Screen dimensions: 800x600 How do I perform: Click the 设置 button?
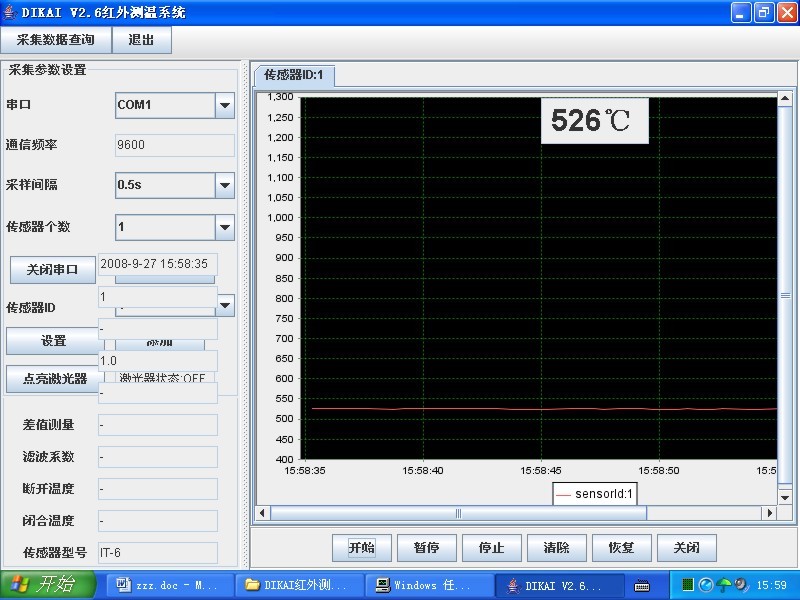pos(53,341)
